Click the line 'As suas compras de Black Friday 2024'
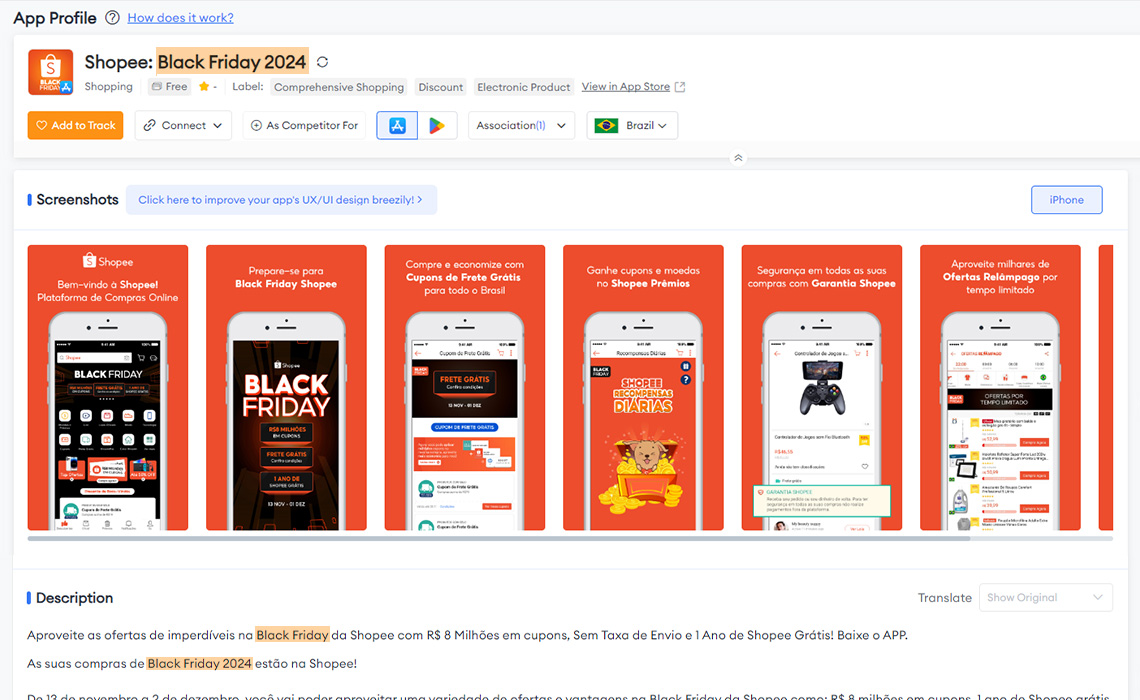 (192, 664)
